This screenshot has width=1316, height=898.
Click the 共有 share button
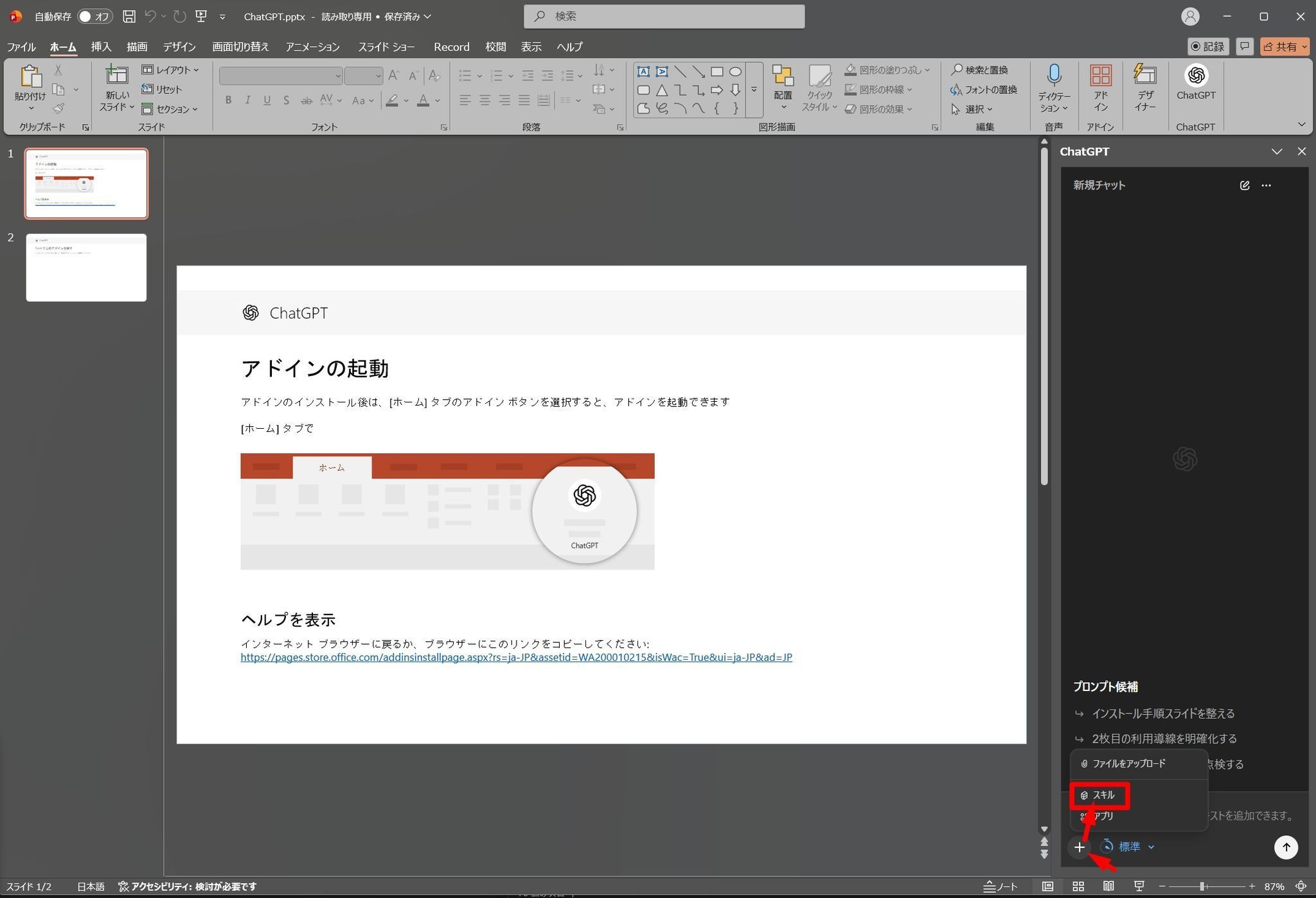click(x=1285, y=46)
